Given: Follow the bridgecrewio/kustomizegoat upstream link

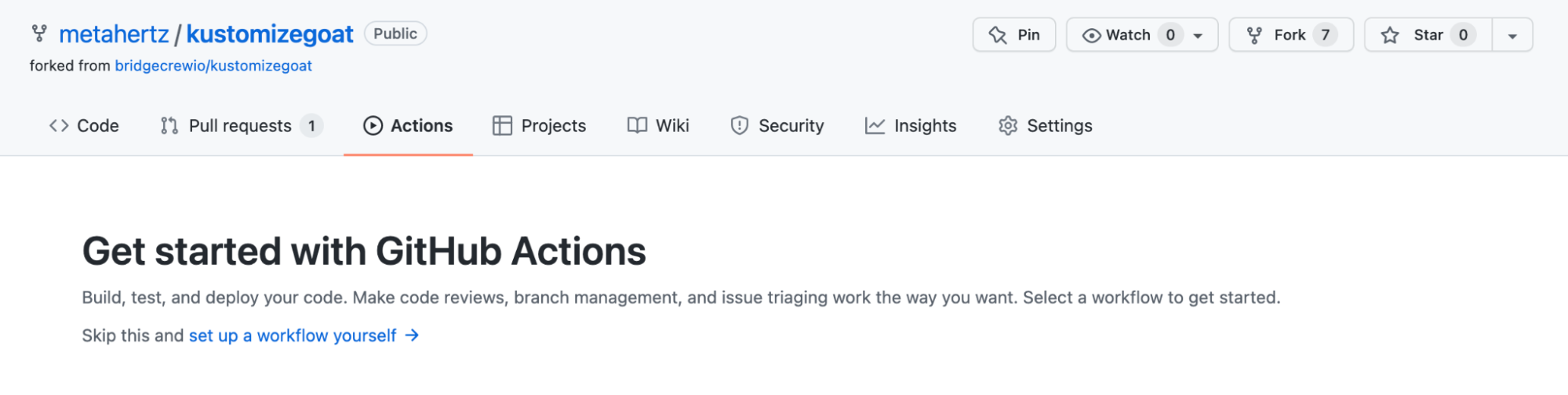Looking at the screenshot, I should pos(213,66).
